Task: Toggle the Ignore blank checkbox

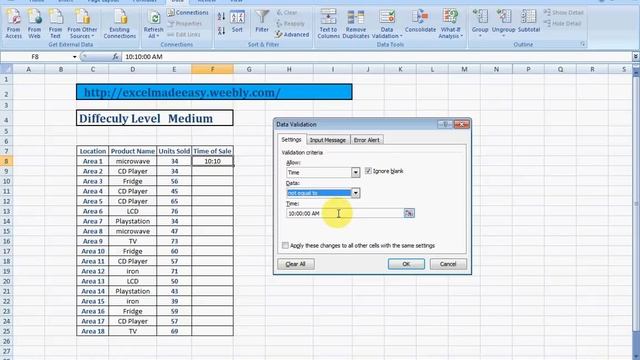Action: 368,171
